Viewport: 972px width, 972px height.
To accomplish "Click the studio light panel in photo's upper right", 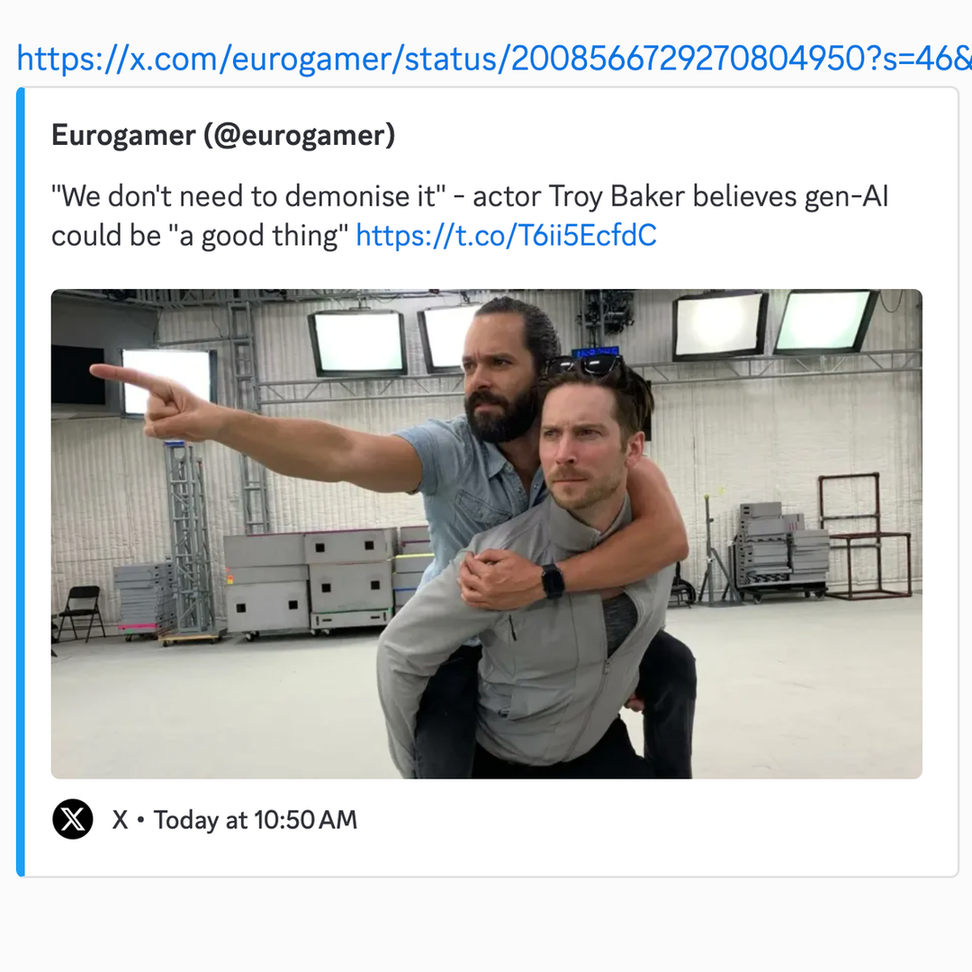I will coord(824,321).
